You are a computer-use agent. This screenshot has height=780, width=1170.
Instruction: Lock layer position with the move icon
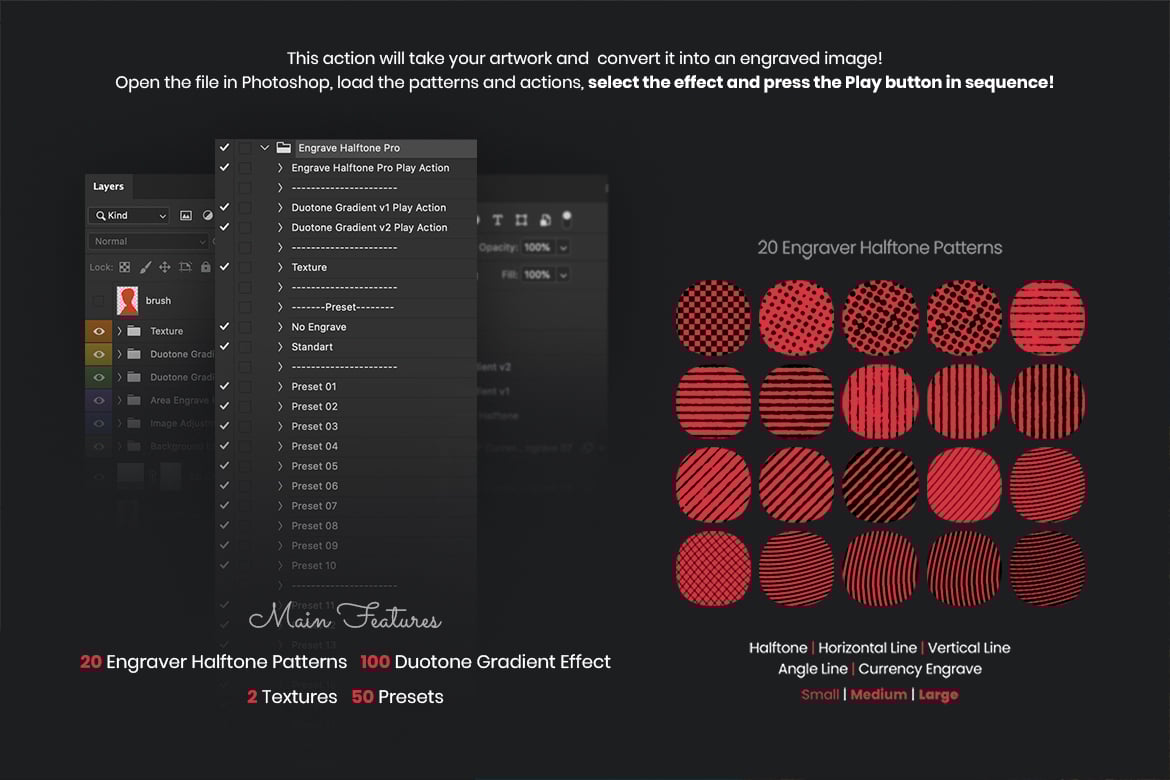tap(165, 267)
